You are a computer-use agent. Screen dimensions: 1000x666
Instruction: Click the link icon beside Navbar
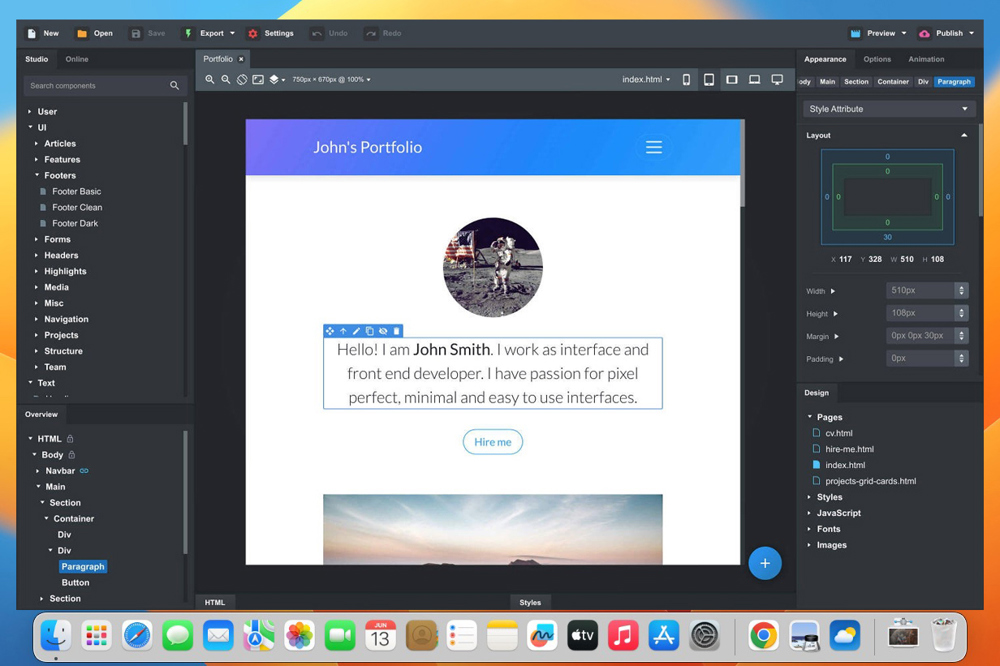84,471
